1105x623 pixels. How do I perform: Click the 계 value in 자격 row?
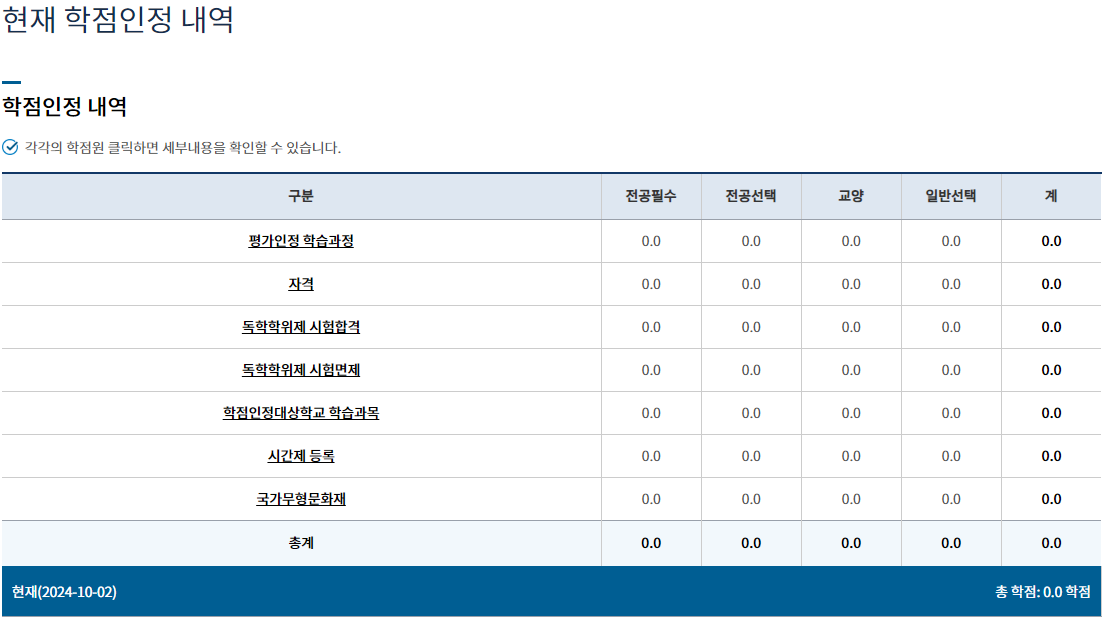[x=1051, y=284]
